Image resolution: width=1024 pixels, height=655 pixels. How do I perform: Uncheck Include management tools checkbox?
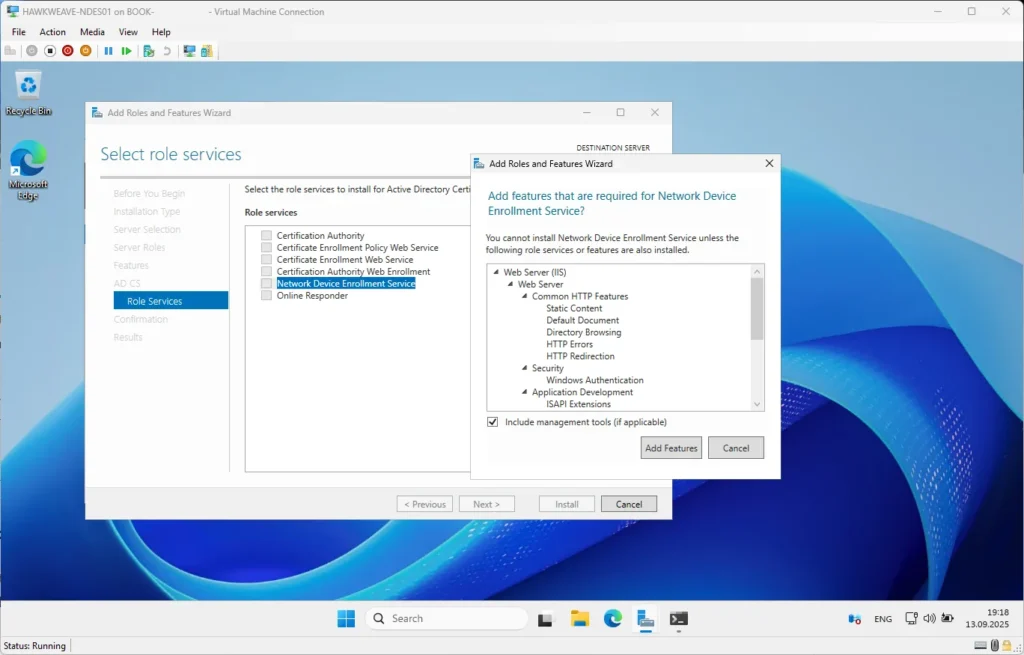pos(492,422)
